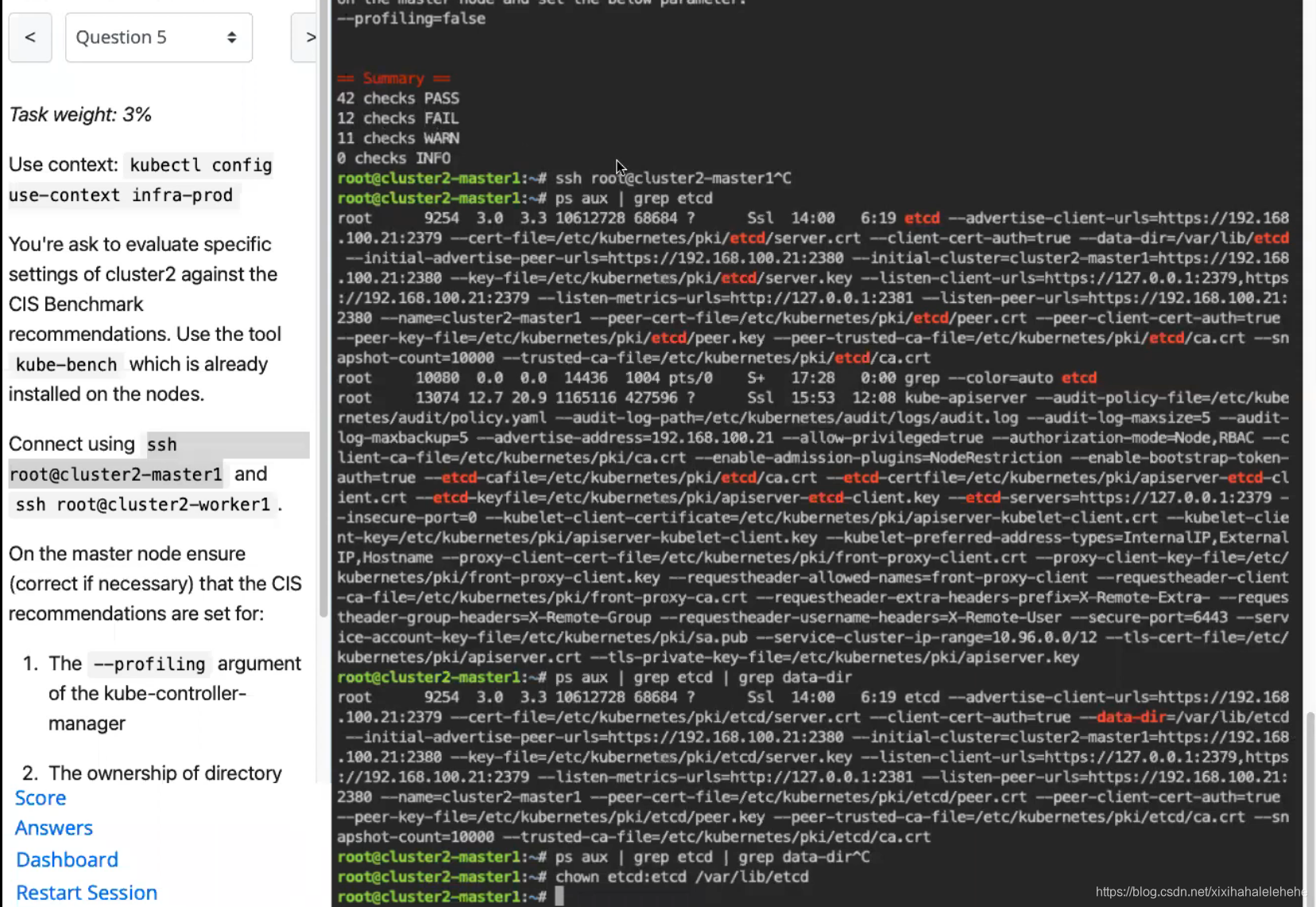Click the 'use-context infra-prod' code text
1316x907 pixels.
coord(121,196)
